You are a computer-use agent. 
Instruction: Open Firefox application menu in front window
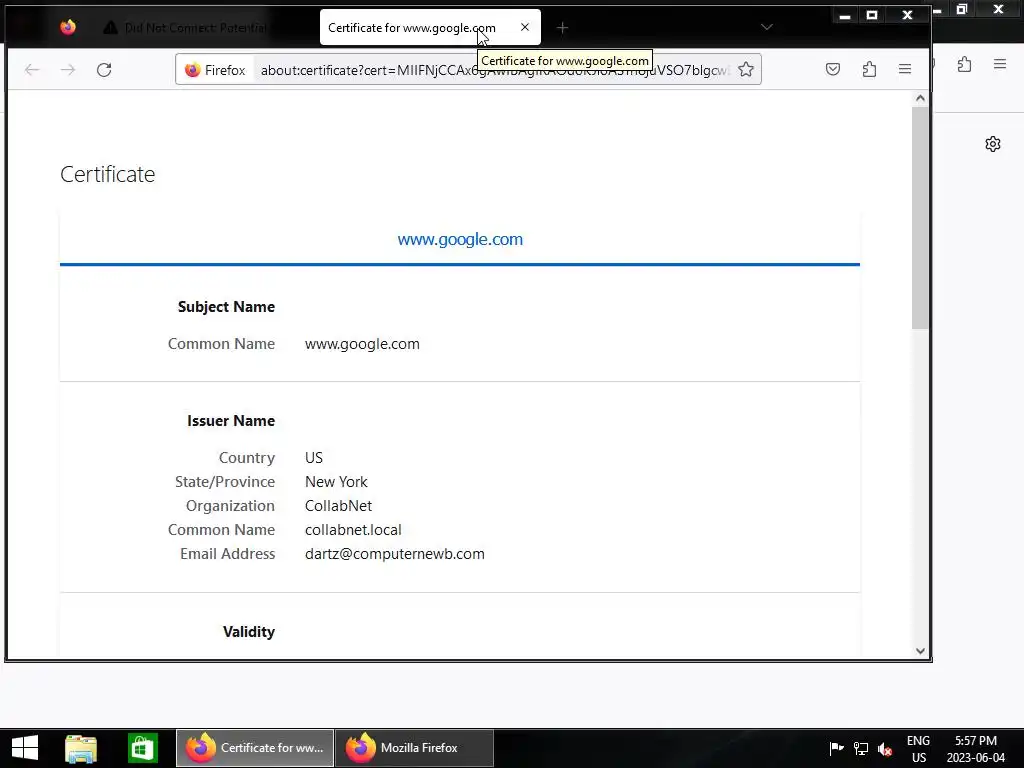click(904, 69)
